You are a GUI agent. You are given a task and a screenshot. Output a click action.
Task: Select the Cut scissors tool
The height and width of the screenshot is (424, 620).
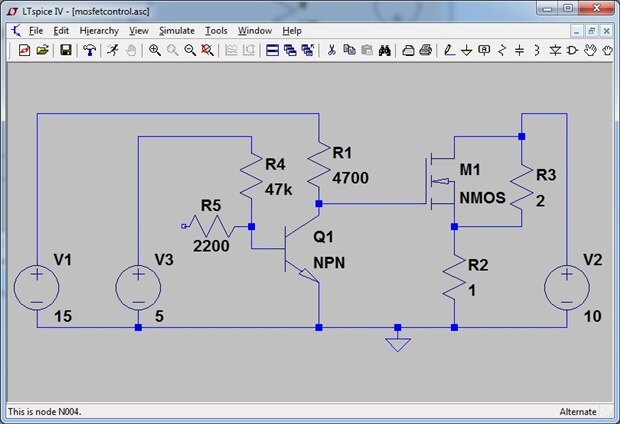[331, 50]
